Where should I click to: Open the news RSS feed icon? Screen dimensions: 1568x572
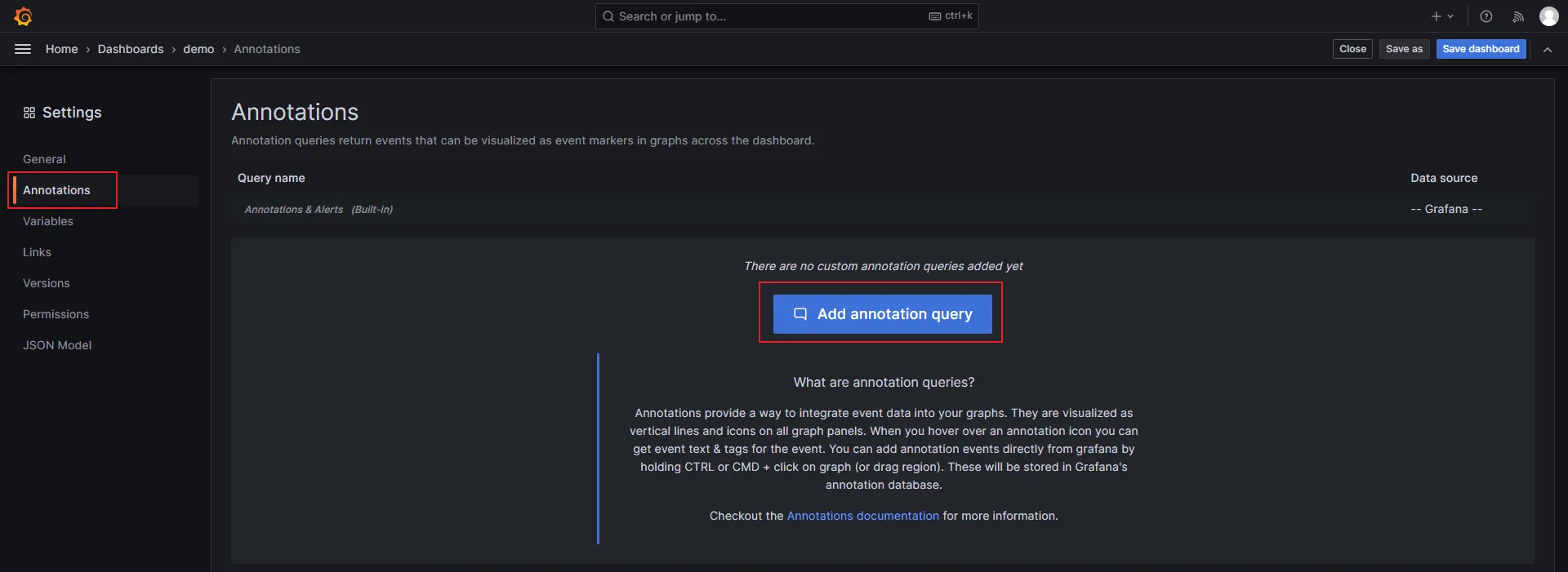1518,16
